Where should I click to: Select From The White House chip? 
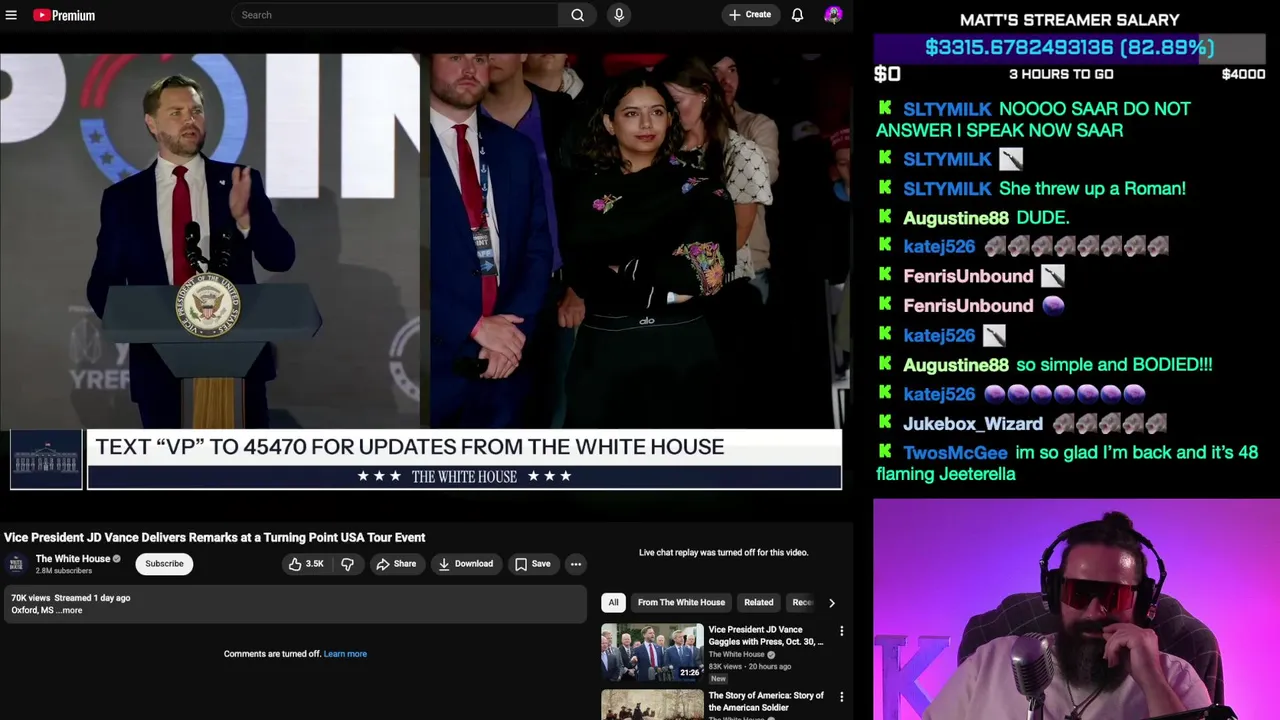coord(681,602)
